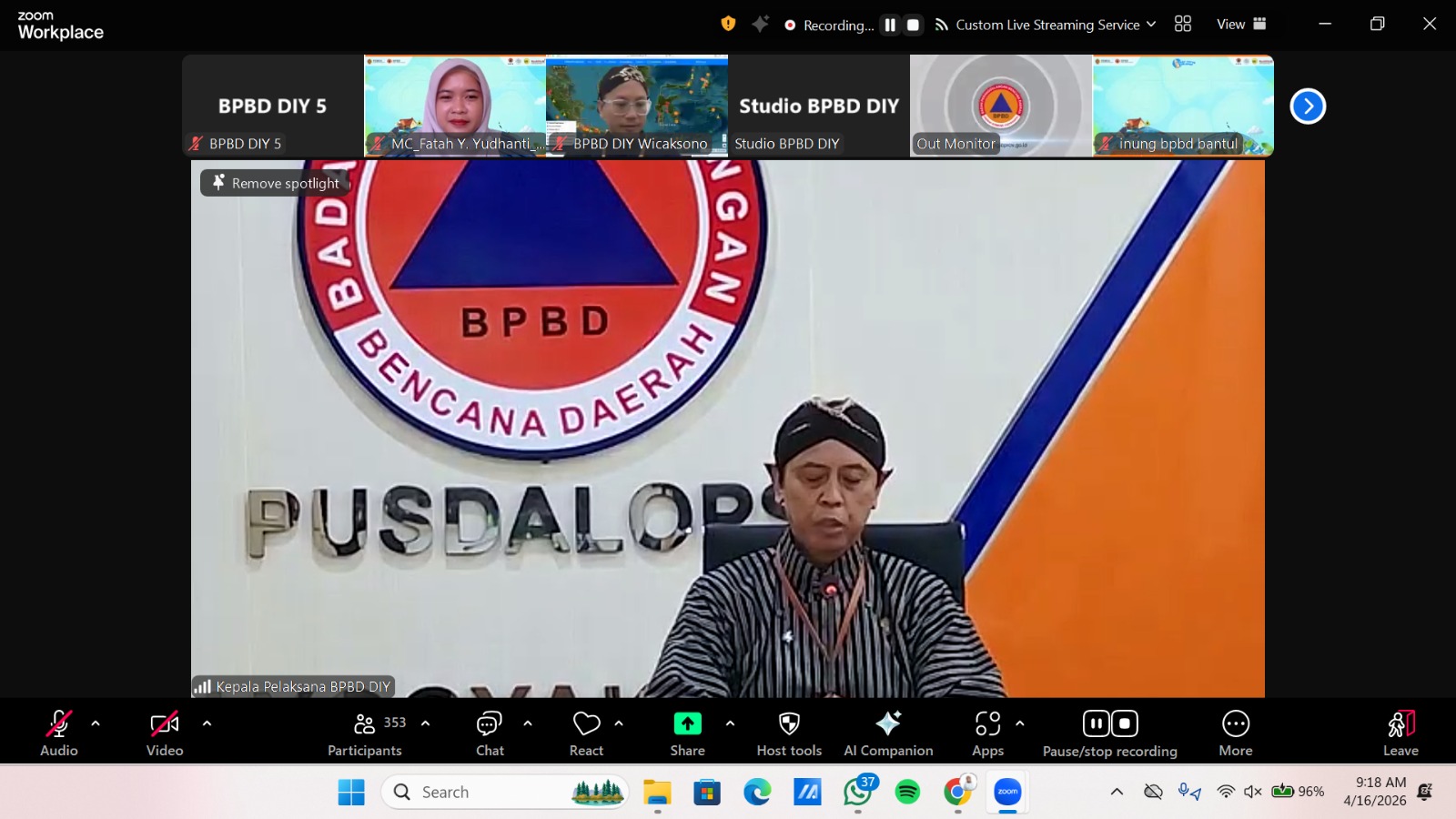Expand audio settings arrow
Screen dimensions: 1456x819
pyautogui.click(x=96, y=723)
